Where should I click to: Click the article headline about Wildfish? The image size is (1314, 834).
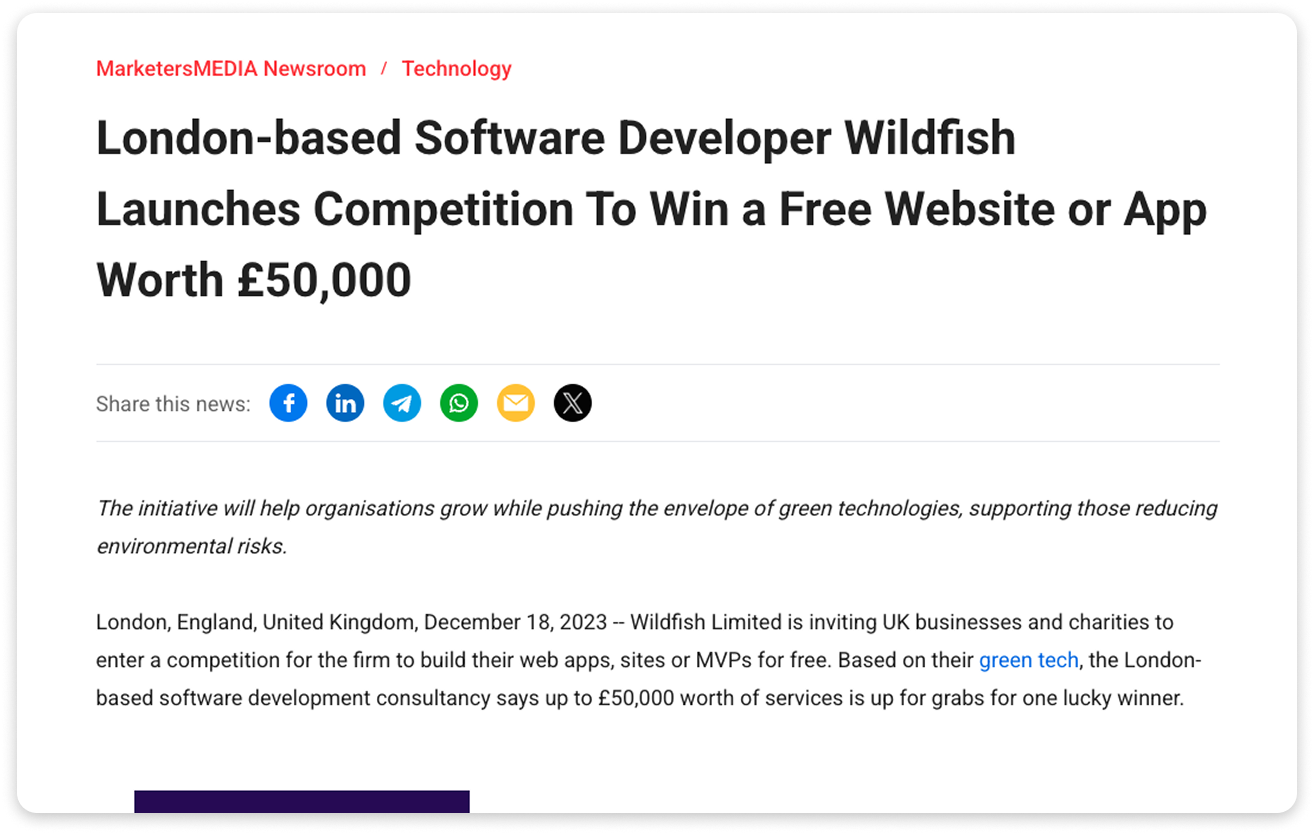(x=651, y=209)
